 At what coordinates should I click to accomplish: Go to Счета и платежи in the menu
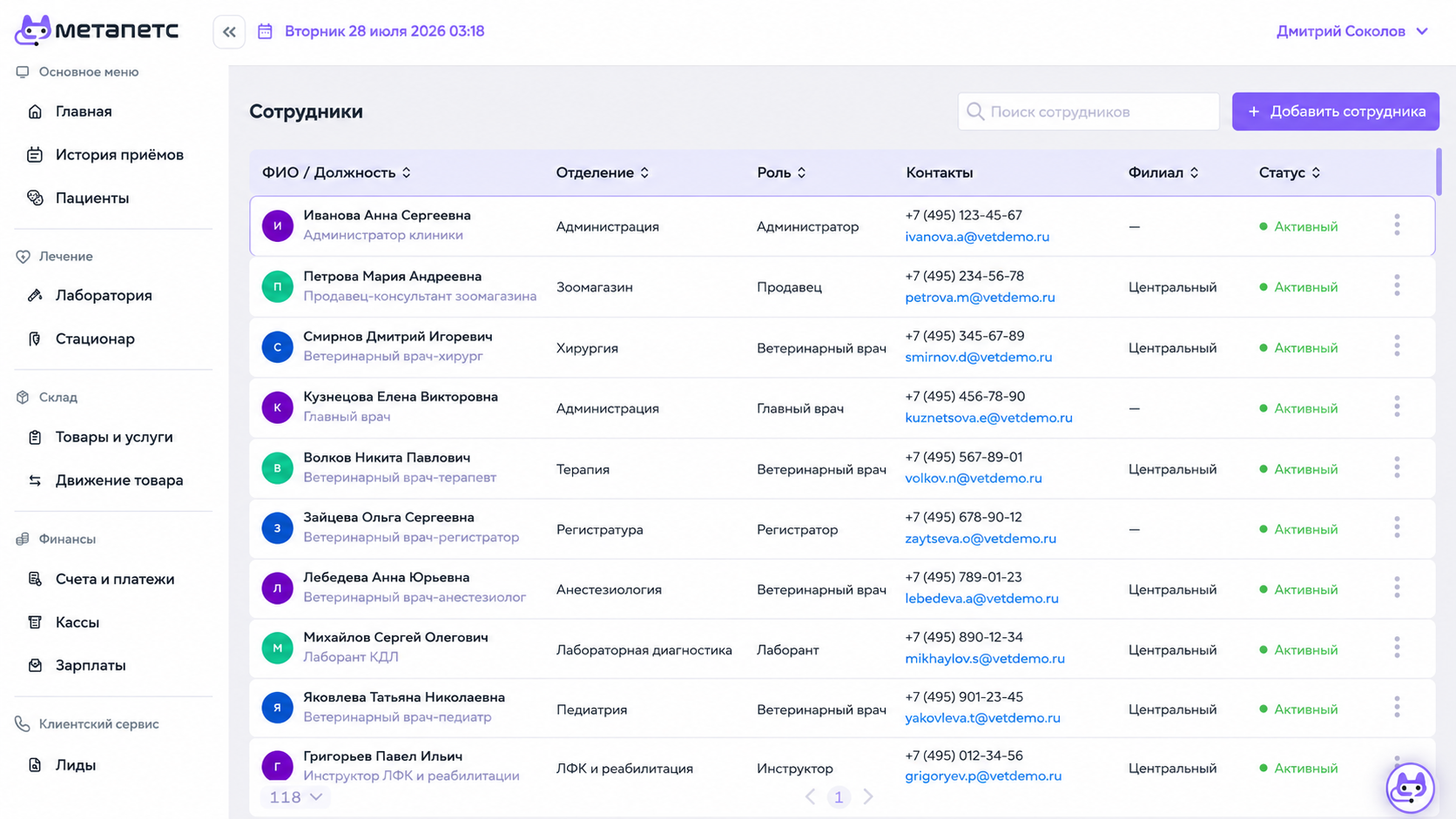[x=113, y=579]
